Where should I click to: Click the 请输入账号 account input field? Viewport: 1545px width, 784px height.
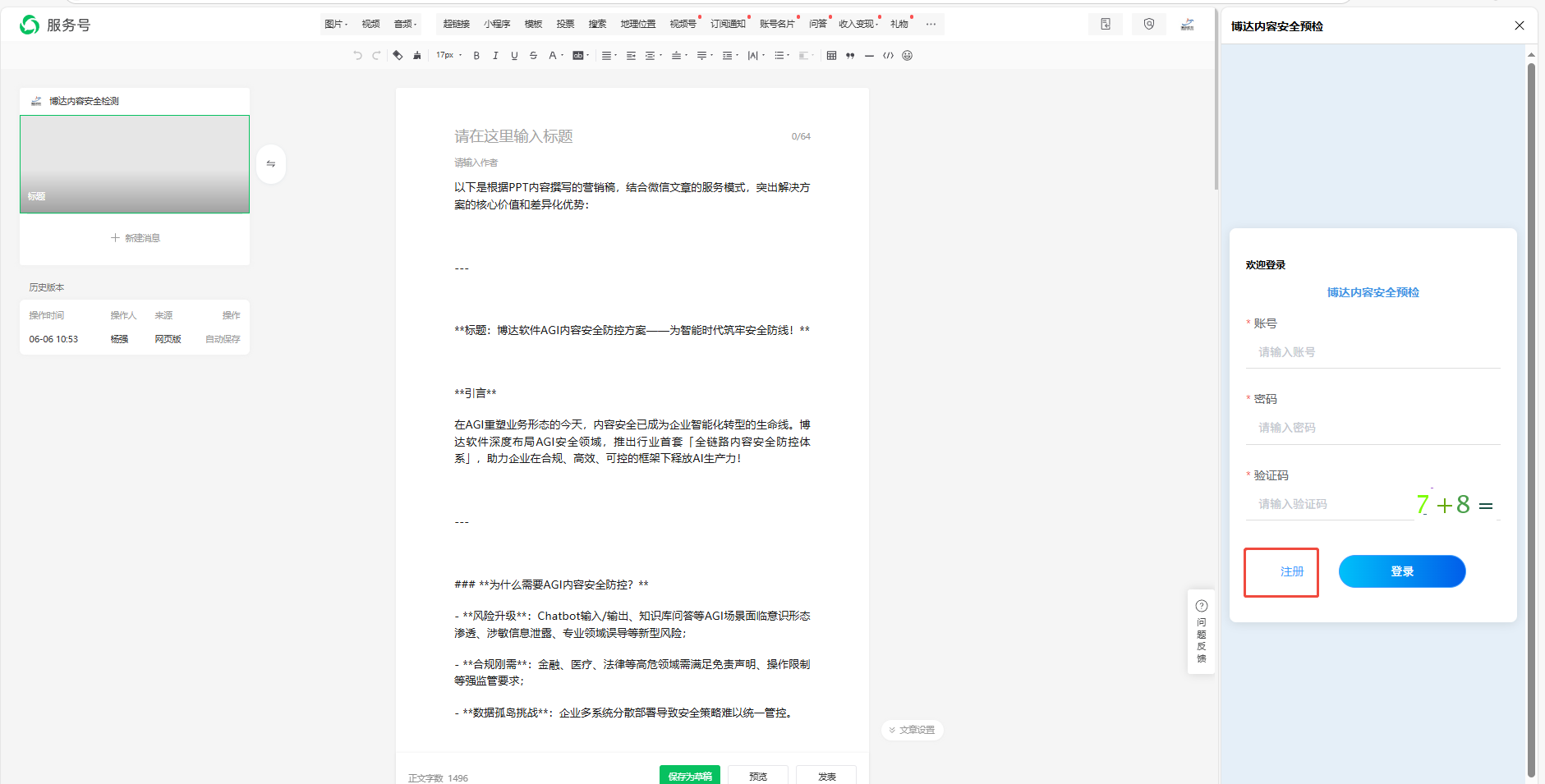[1372, 351]
